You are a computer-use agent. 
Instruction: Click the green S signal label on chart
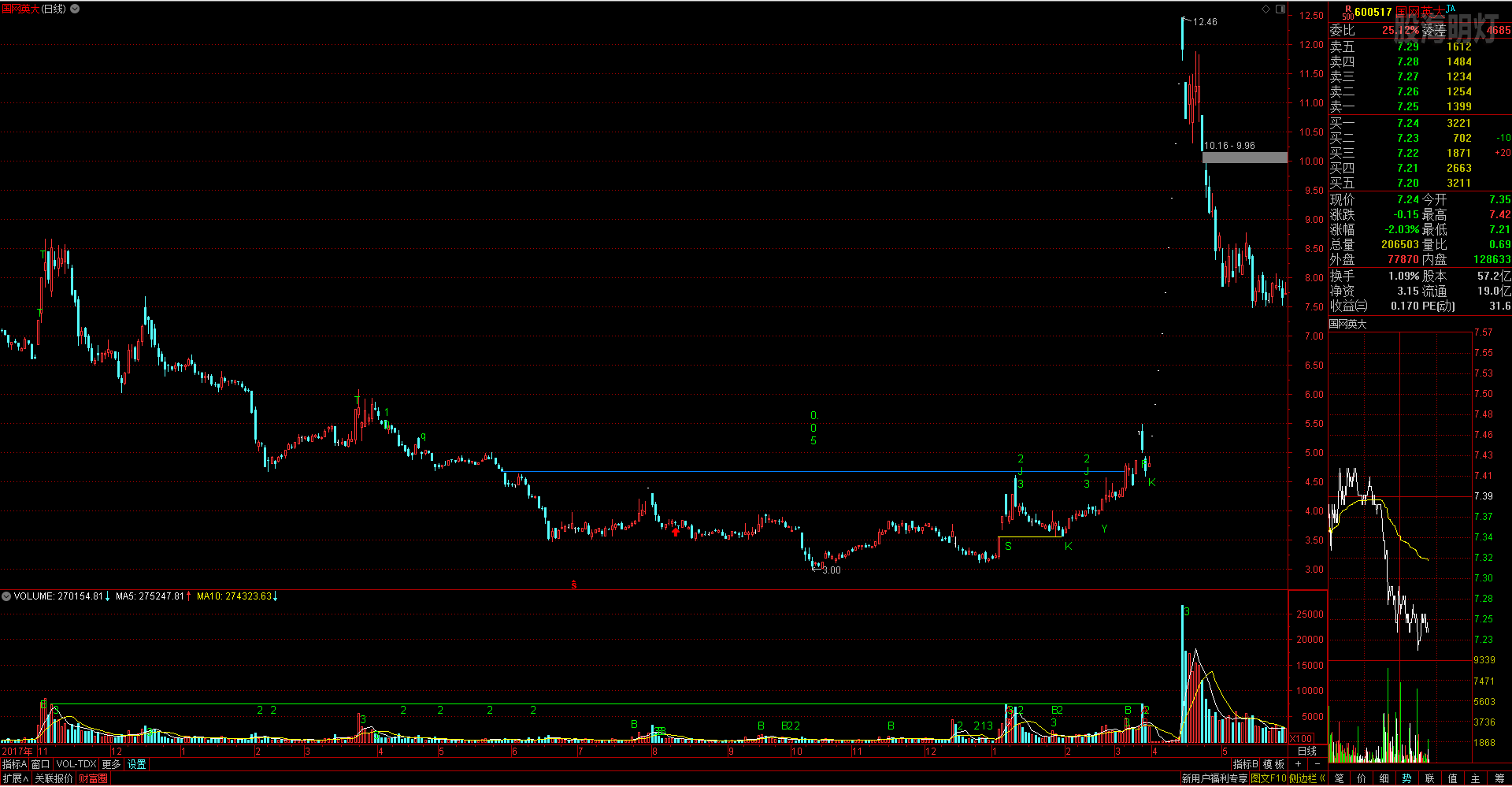[x=1009, y=546]
